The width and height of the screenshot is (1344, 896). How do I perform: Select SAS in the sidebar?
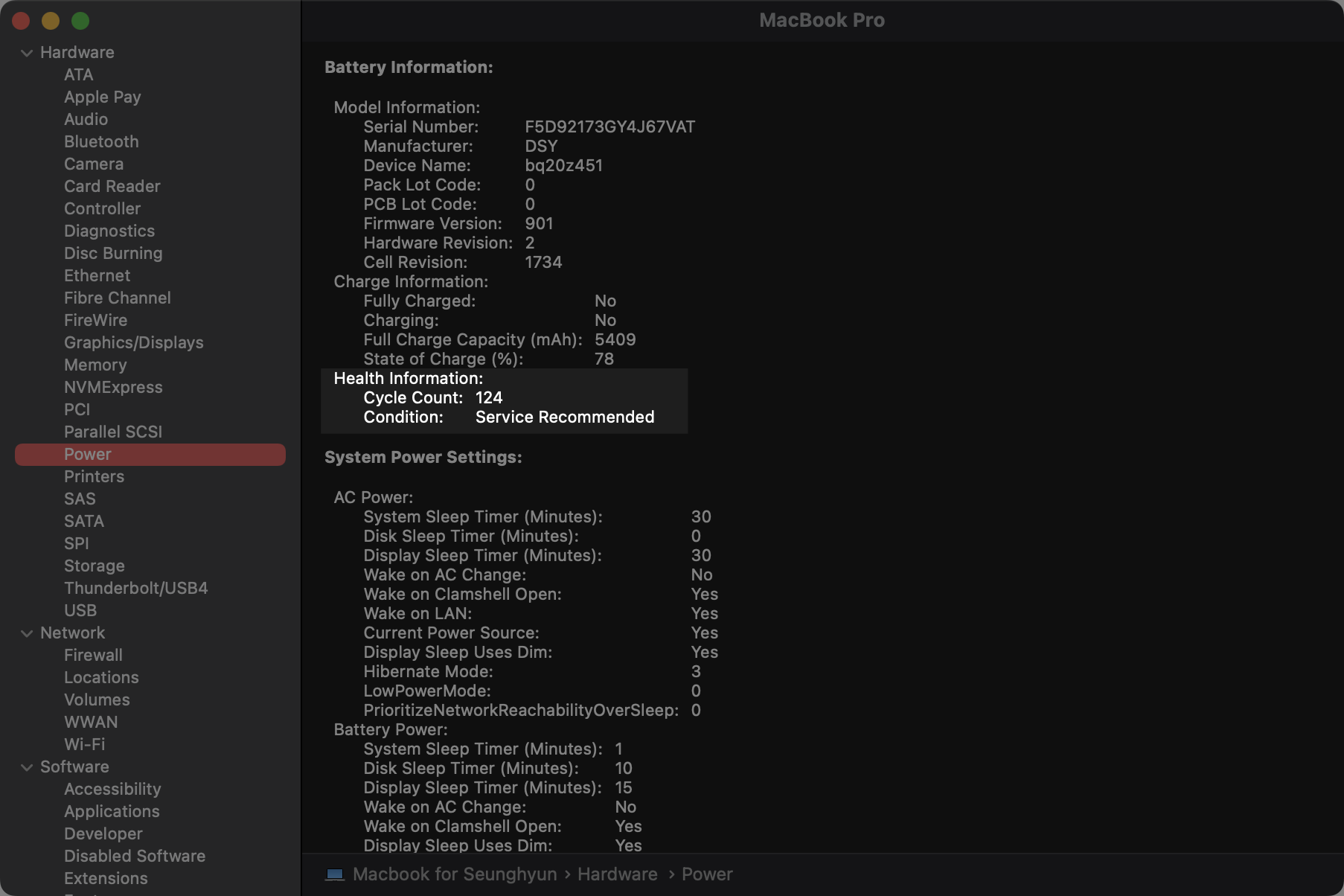pyautogui.click(x=80, y=499)
